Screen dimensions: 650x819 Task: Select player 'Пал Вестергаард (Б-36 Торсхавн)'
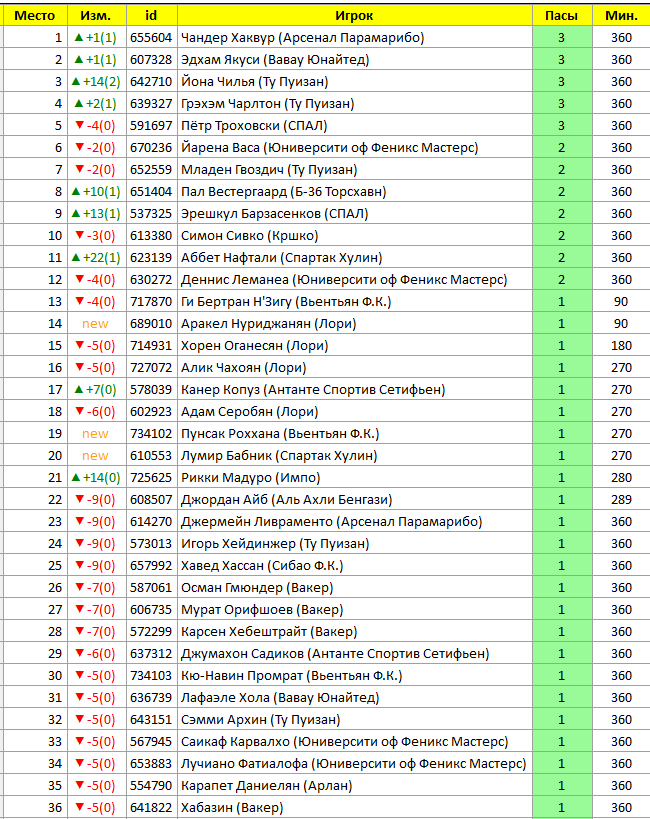pos(284,192)
